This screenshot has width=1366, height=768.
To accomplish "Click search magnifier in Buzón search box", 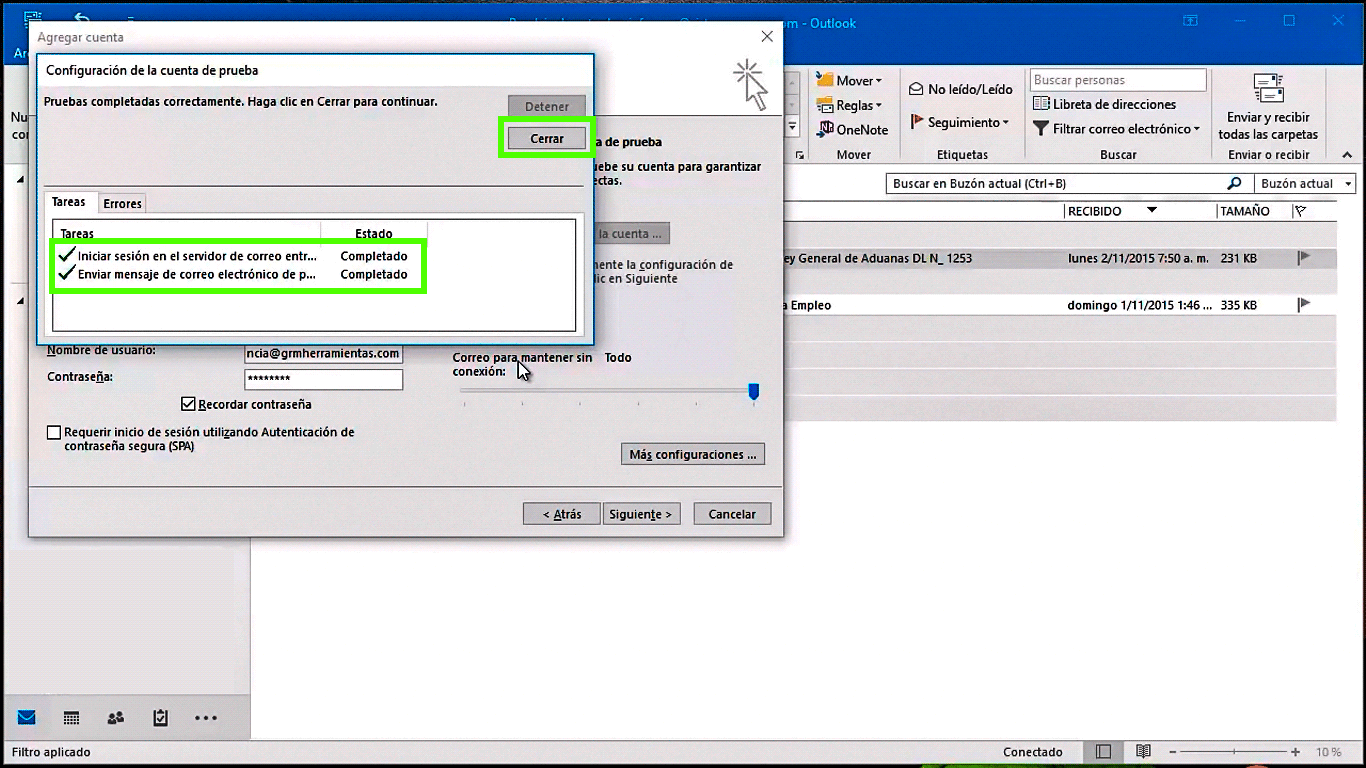I will point(1234,184).
